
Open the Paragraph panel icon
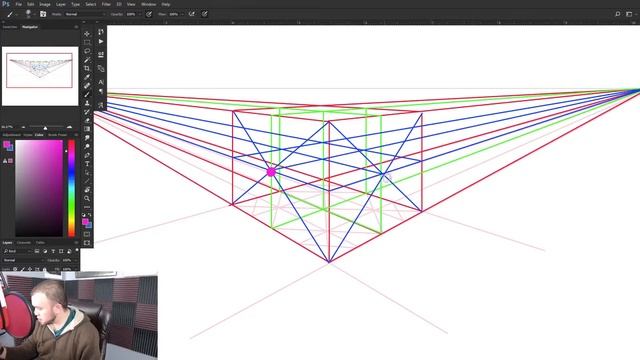101,91
